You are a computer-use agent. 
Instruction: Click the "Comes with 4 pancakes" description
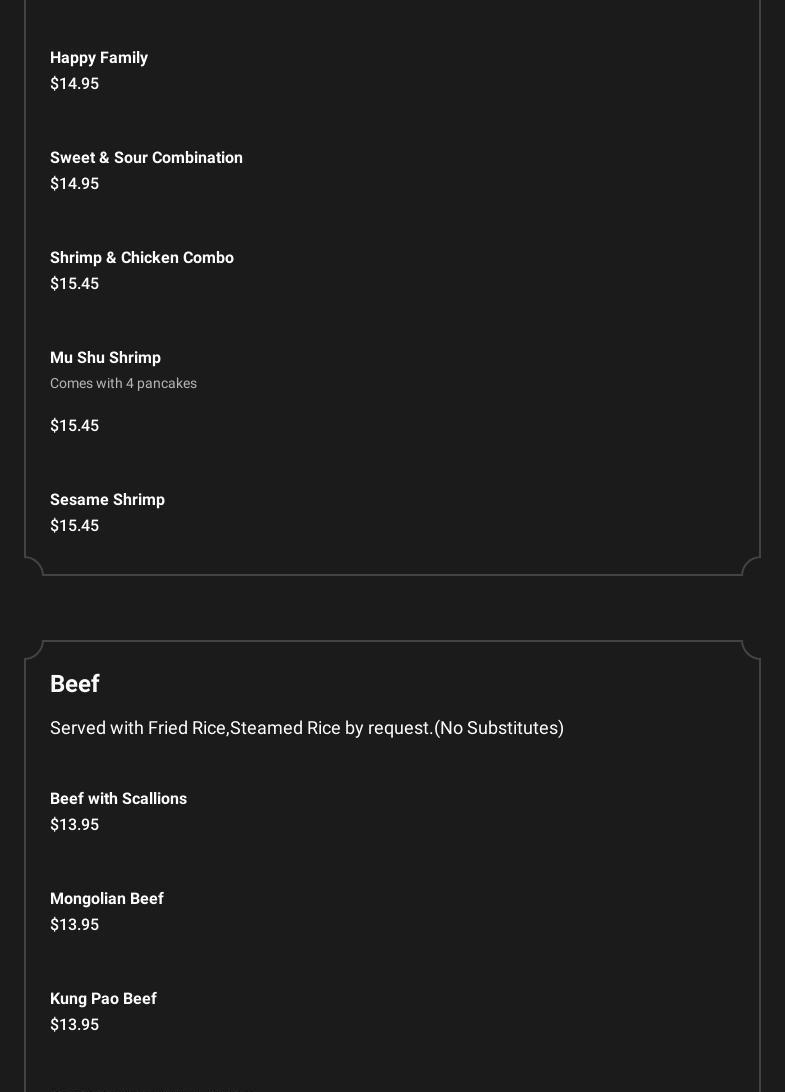(x=123, y=384)
